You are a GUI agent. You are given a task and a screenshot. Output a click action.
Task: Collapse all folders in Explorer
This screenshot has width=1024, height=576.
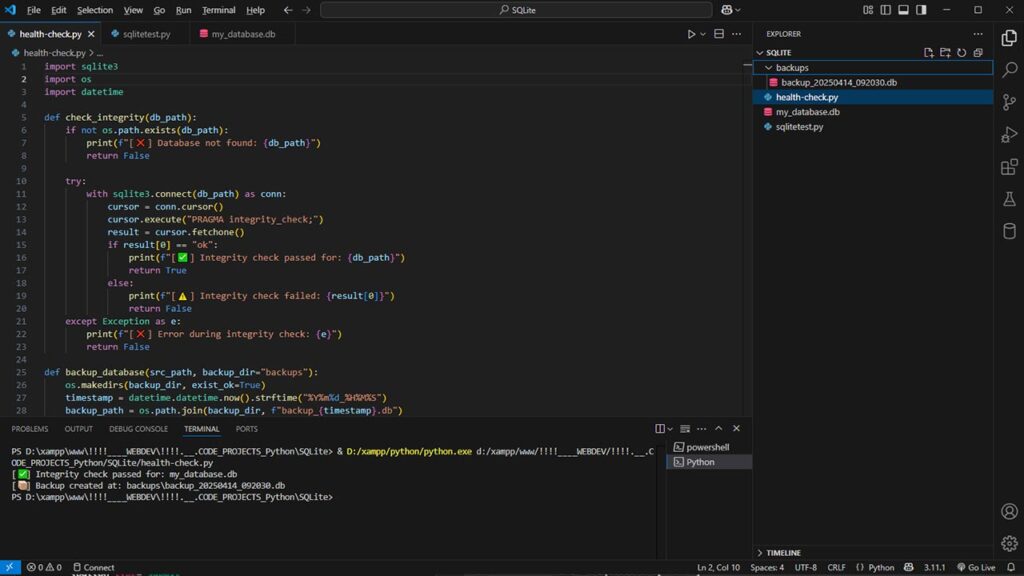tap(978, 53)
